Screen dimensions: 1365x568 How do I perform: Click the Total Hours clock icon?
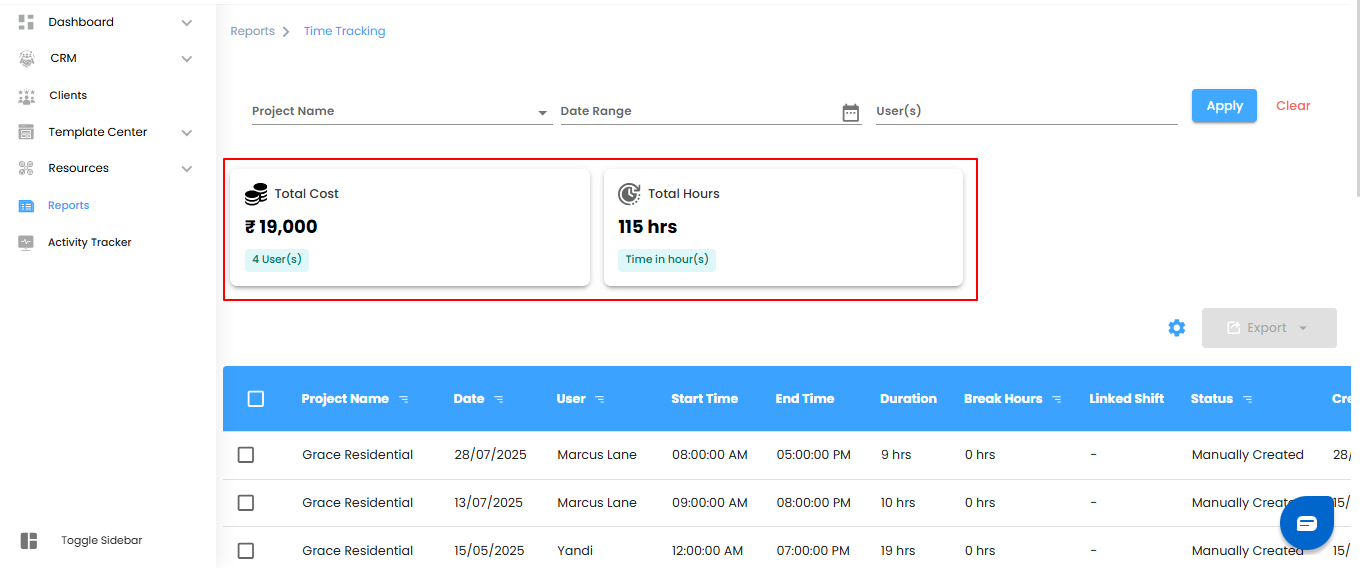click(x=629, y=194)
